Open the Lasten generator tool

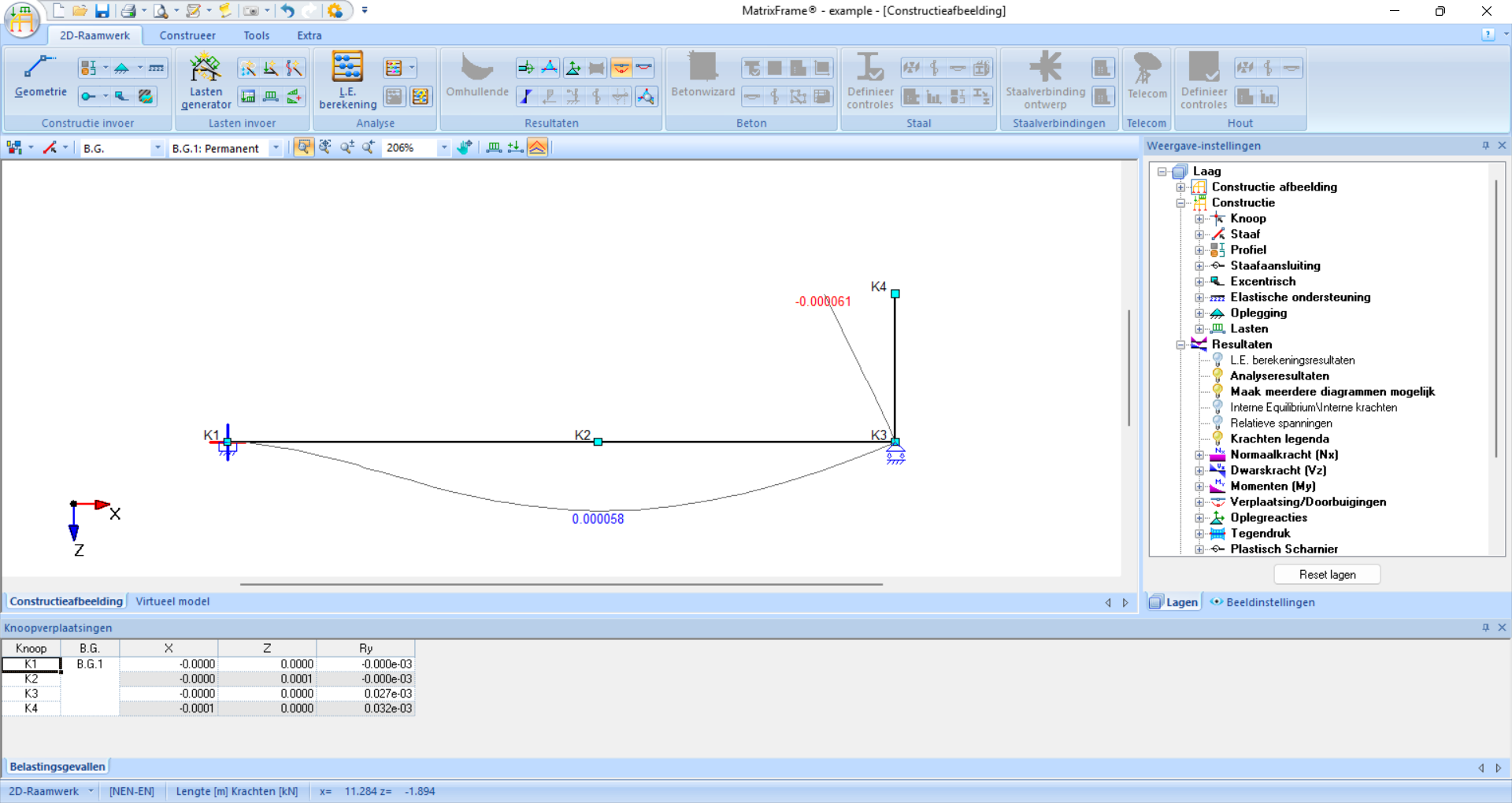tap(206, 69)
